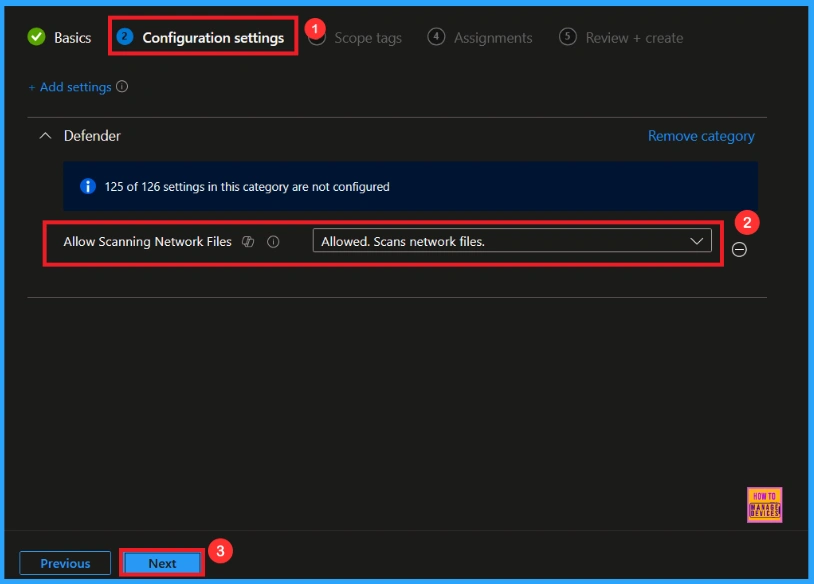
Task: Click the step 4 circle icon for Assignments
Action: [436, 37]
